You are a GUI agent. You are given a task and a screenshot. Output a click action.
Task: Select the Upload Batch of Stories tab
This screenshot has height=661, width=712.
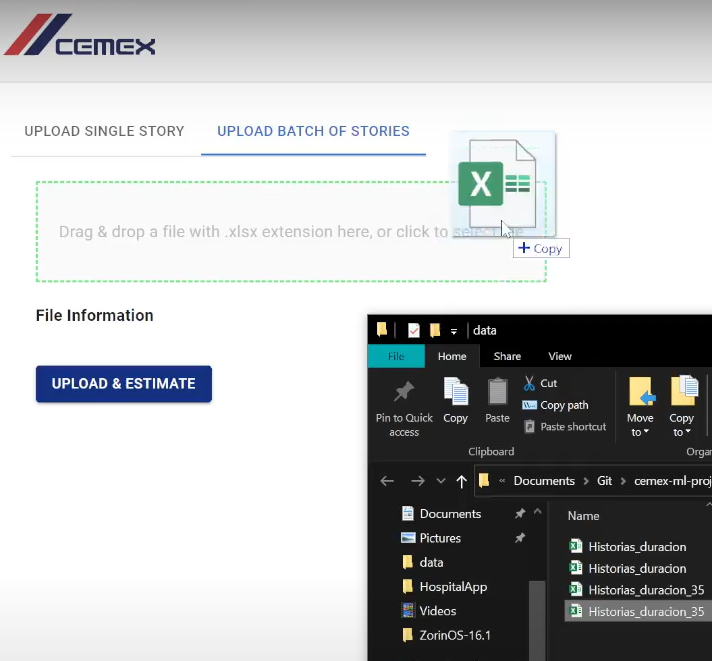tap(313, 131)
